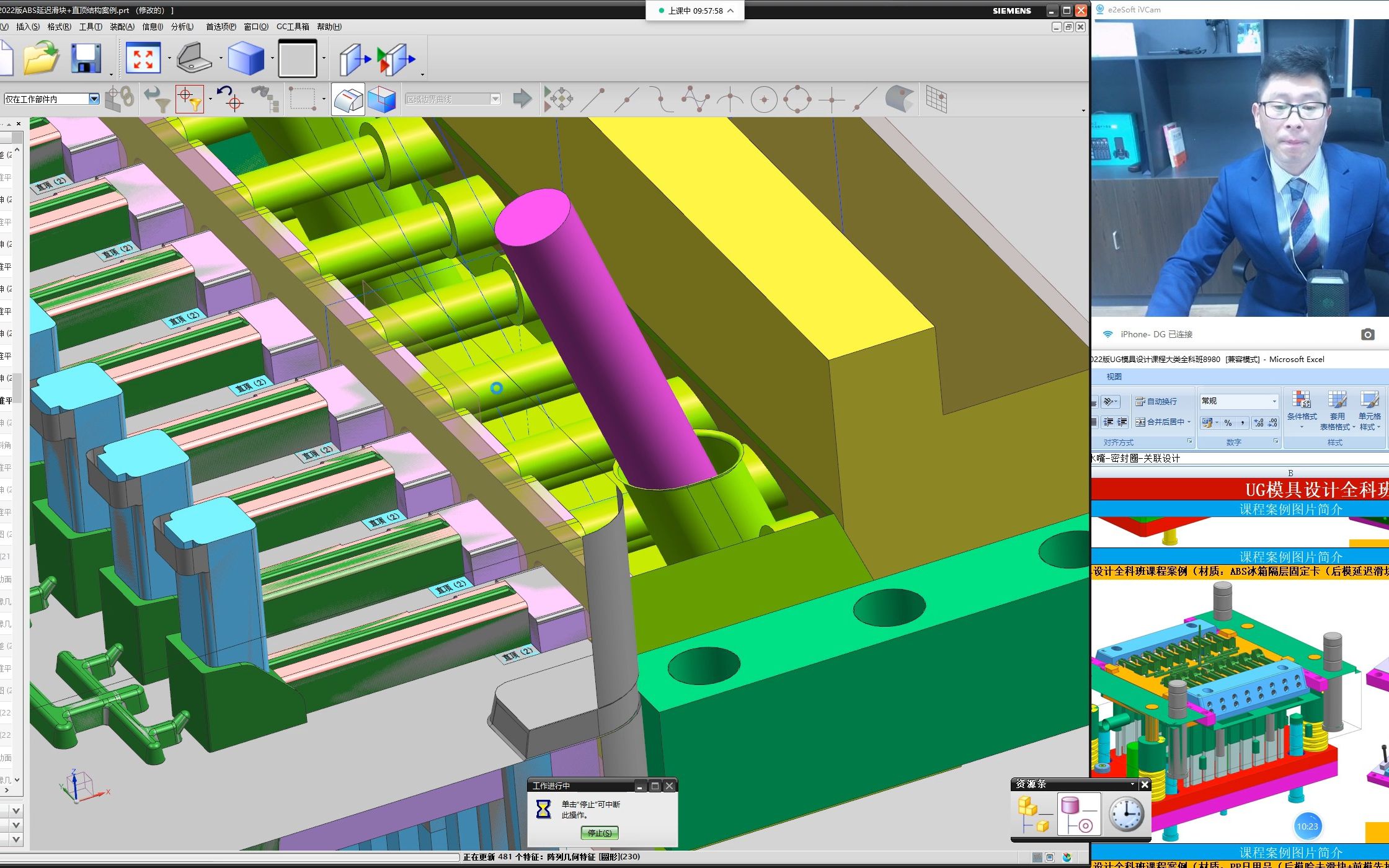
Task: Open file with the folder icon
Action: tap(41, 59)
